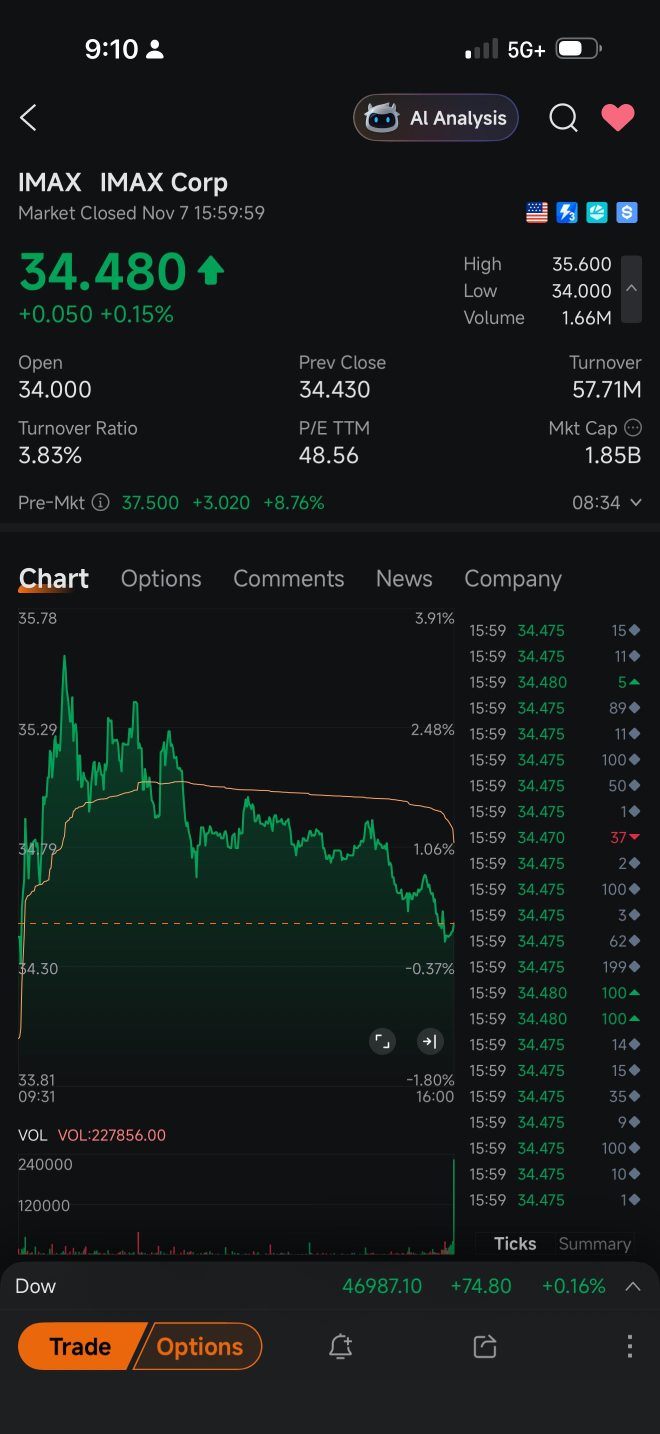Select the Ticks view toggle
The height and width of the screenshot is (1434, 660).
515,1244
